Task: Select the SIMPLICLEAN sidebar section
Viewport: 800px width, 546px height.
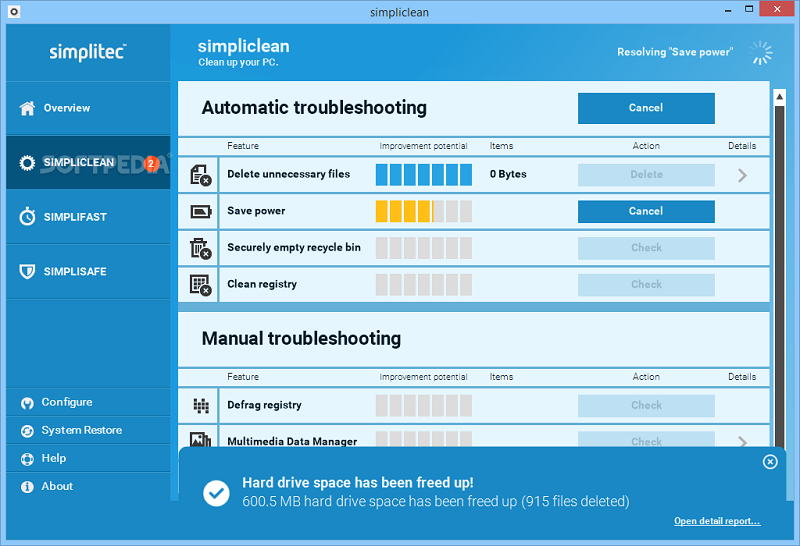Action: click(x=78, y=162)
